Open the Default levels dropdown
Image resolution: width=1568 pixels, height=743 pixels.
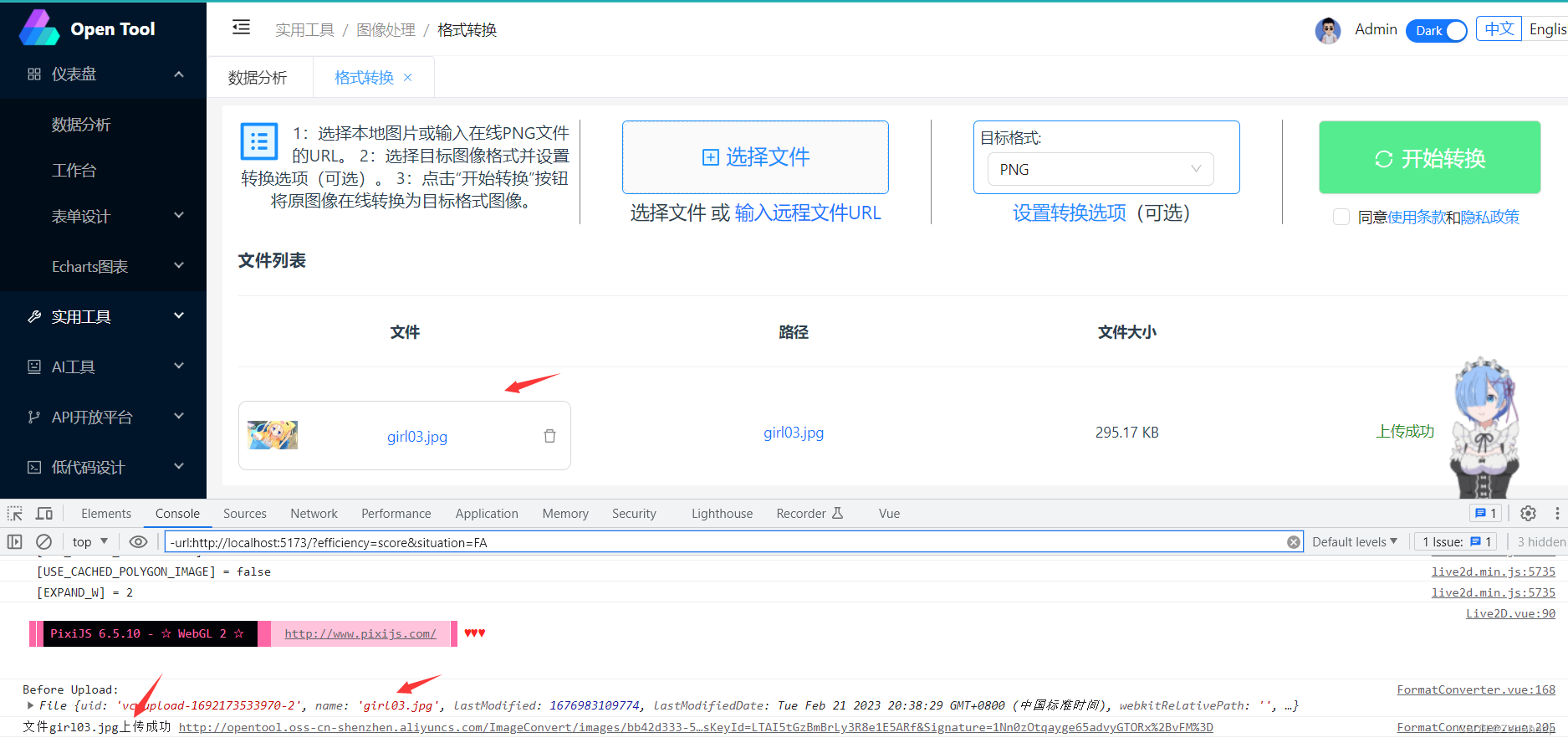point(1355,541)
